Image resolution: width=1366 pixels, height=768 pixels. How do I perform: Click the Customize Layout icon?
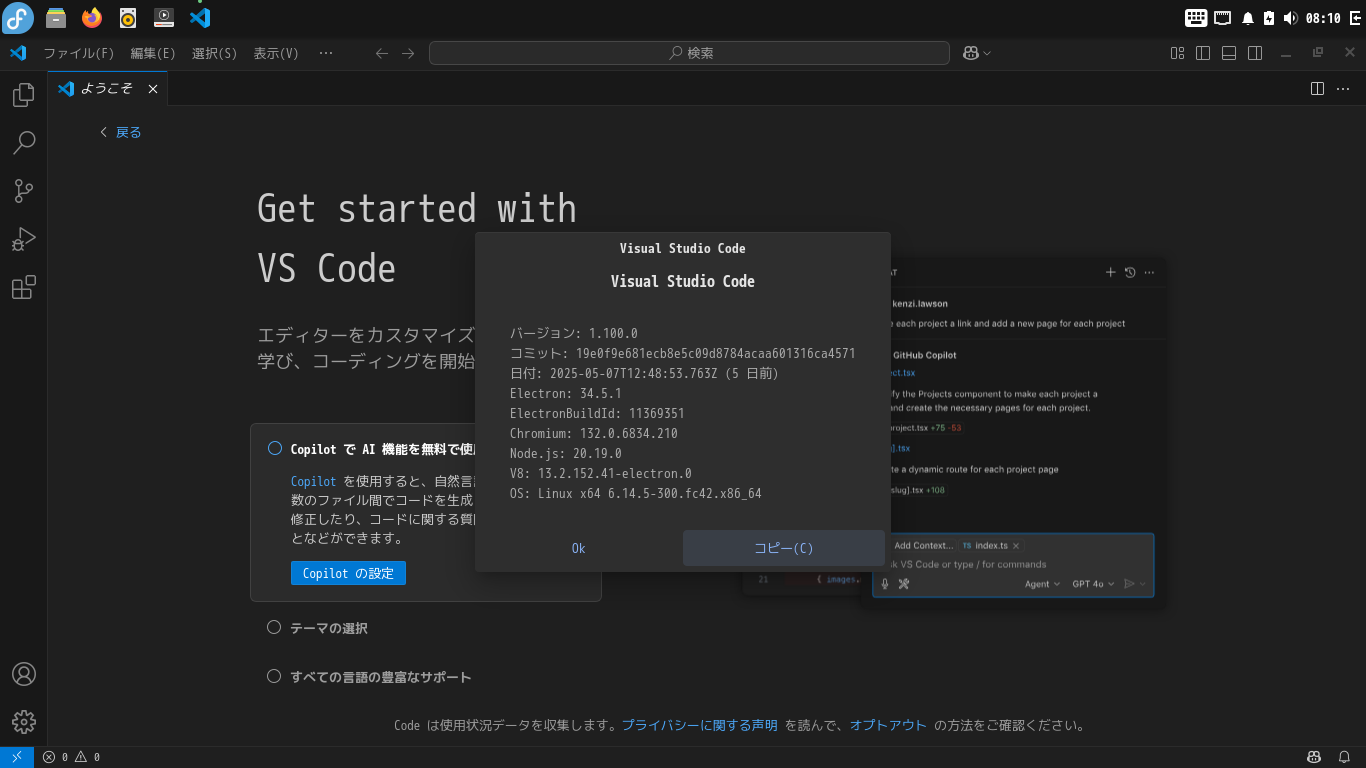[x=1177, y=53]
